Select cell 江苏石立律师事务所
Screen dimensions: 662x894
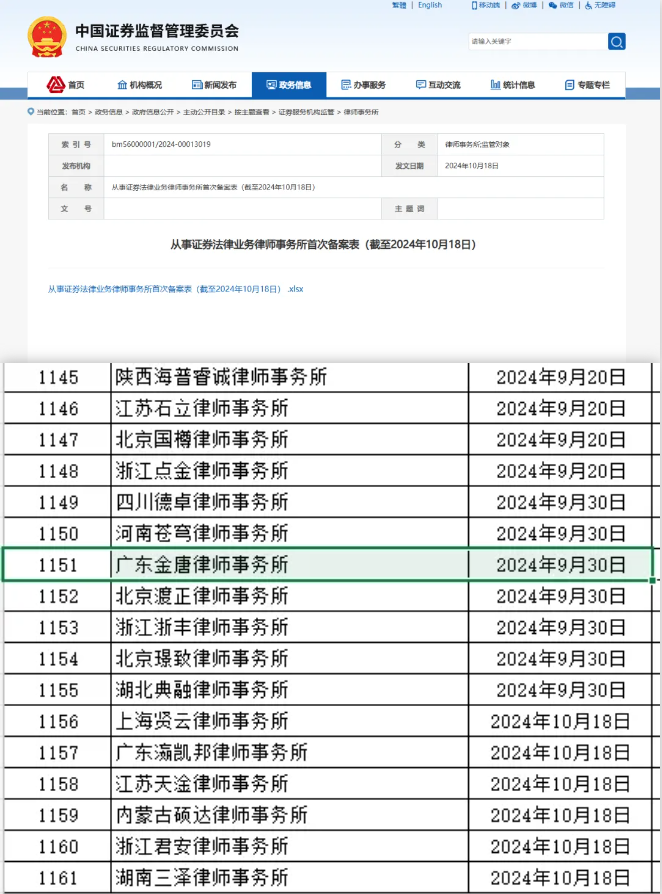click(x=290, y=408)
